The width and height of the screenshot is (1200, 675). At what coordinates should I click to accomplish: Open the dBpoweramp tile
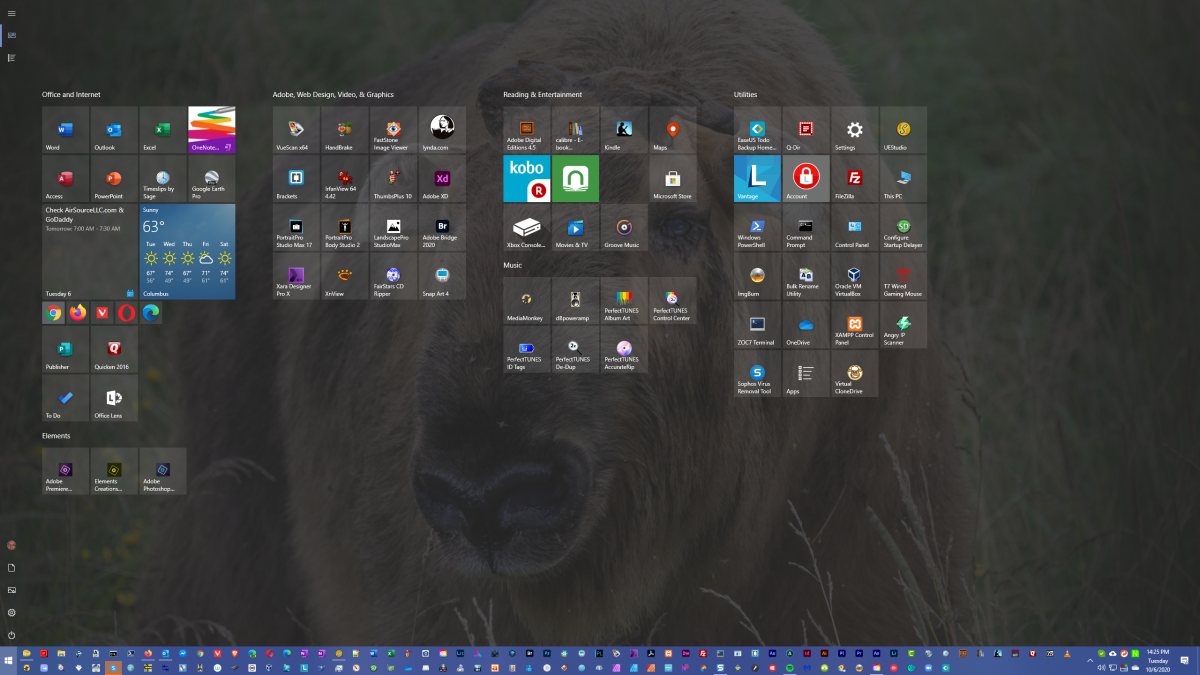point(576,301)
